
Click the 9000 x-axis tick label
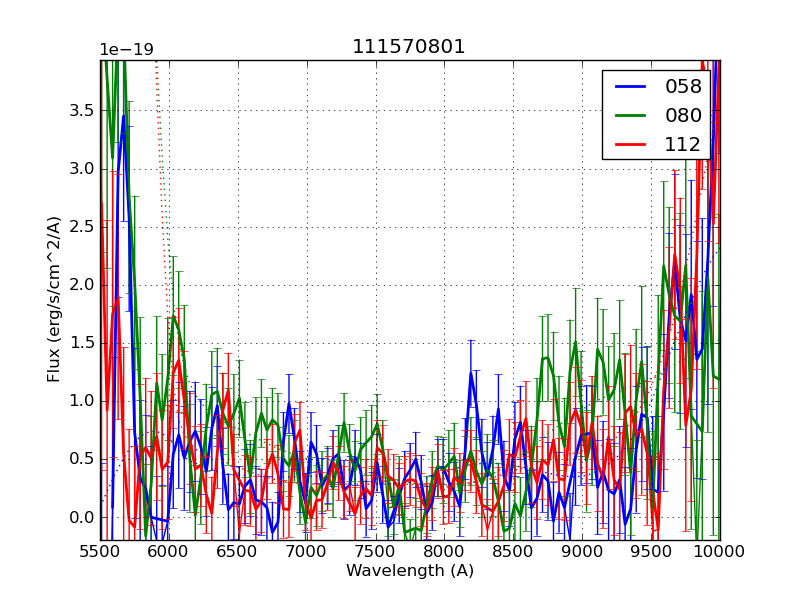point(582,551)
